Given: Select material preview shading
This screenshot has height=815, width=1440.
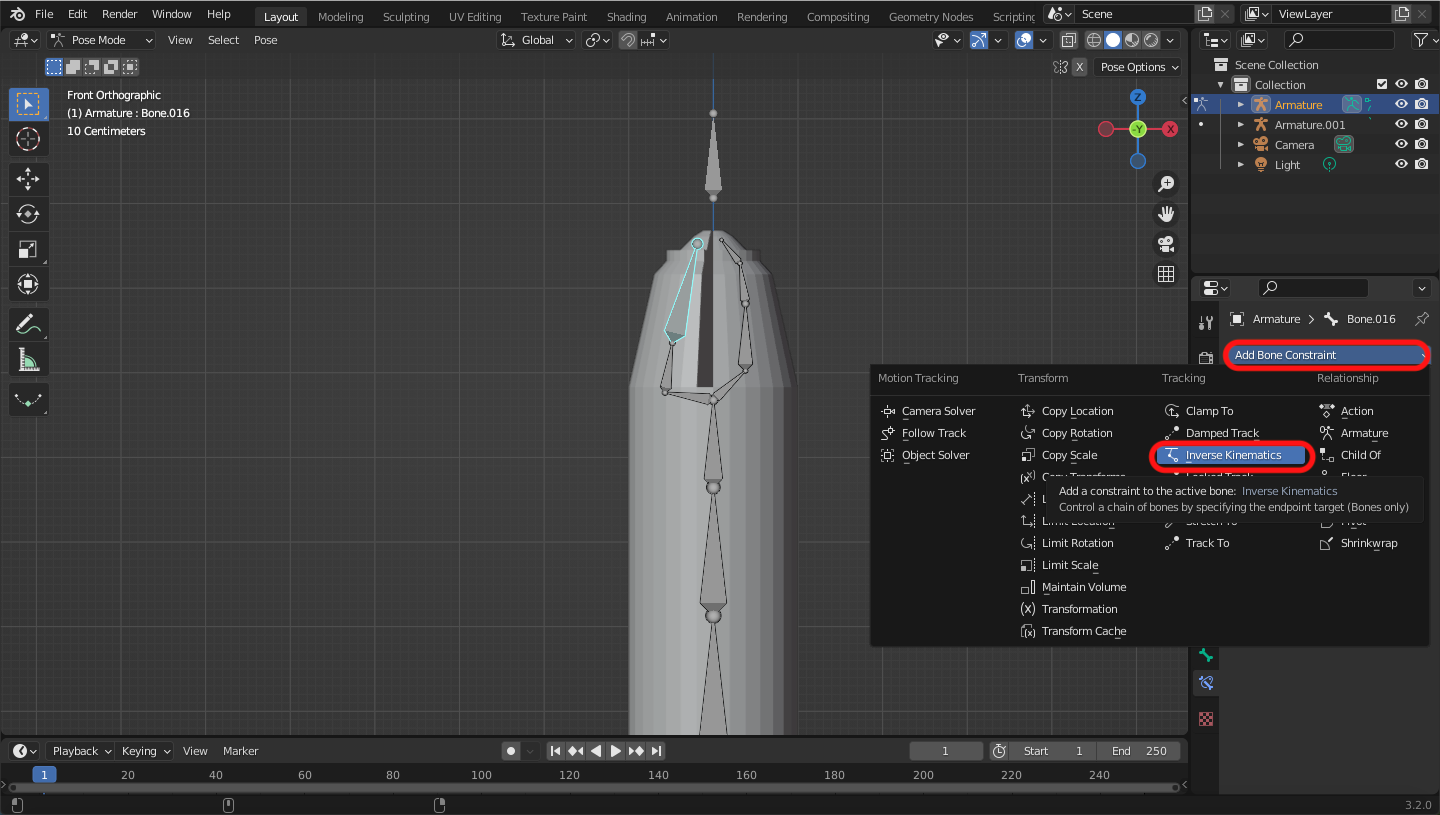Looking at the screenshot, I should pos(1131,40).
